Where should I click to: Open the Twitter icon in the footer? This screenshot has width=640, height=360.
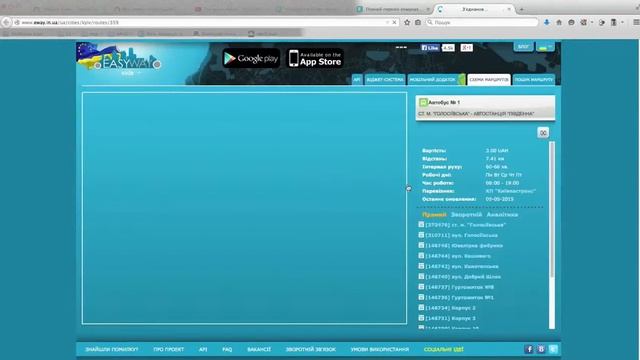(553, 349)
